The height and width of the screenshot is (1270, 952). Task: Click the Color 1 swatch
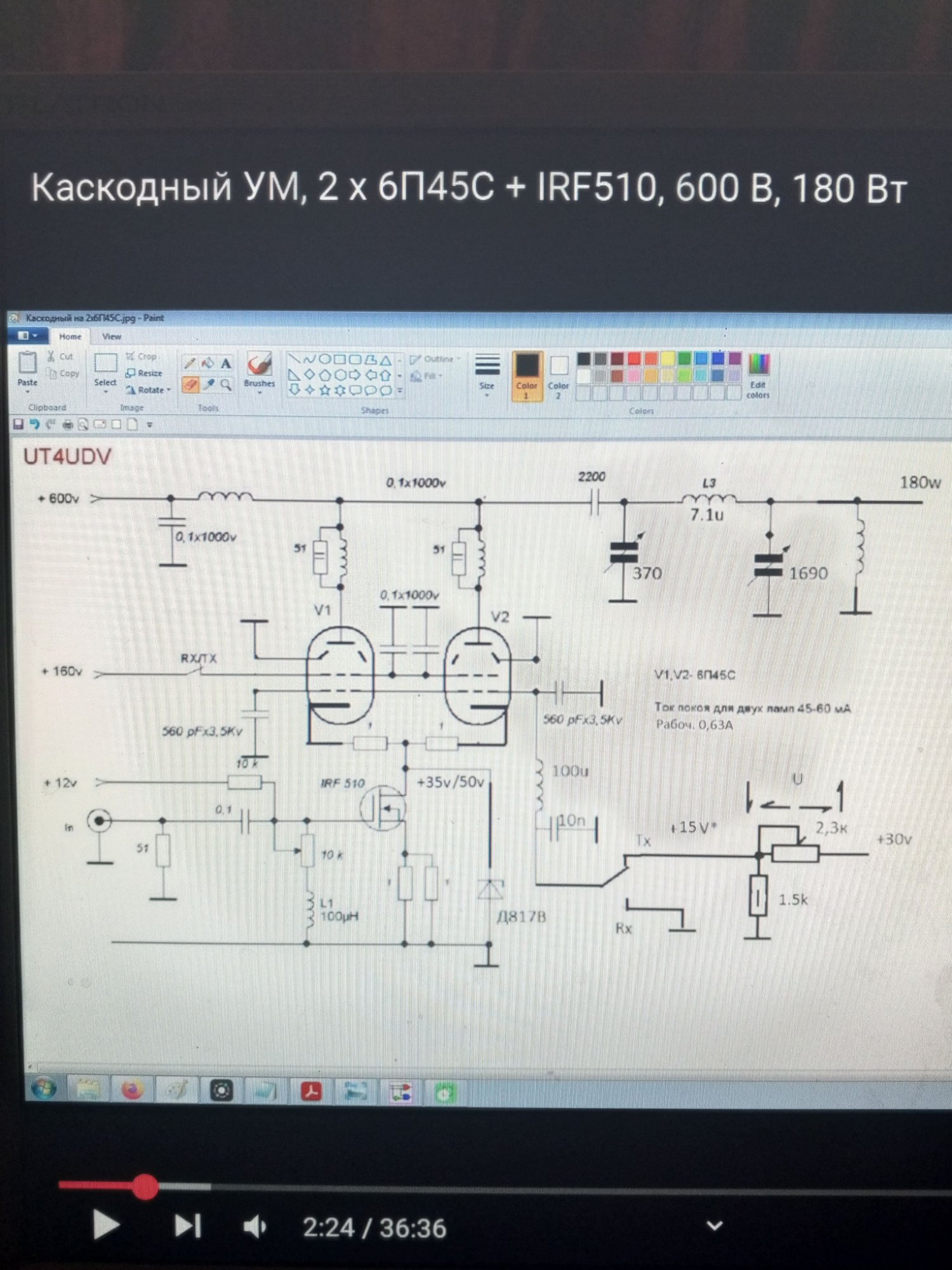click(x=527, y=375)
